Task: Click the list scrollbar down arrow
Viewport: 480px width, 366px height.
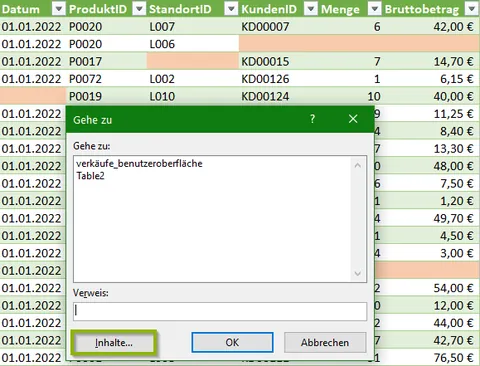Action: (x=358, y=274)
